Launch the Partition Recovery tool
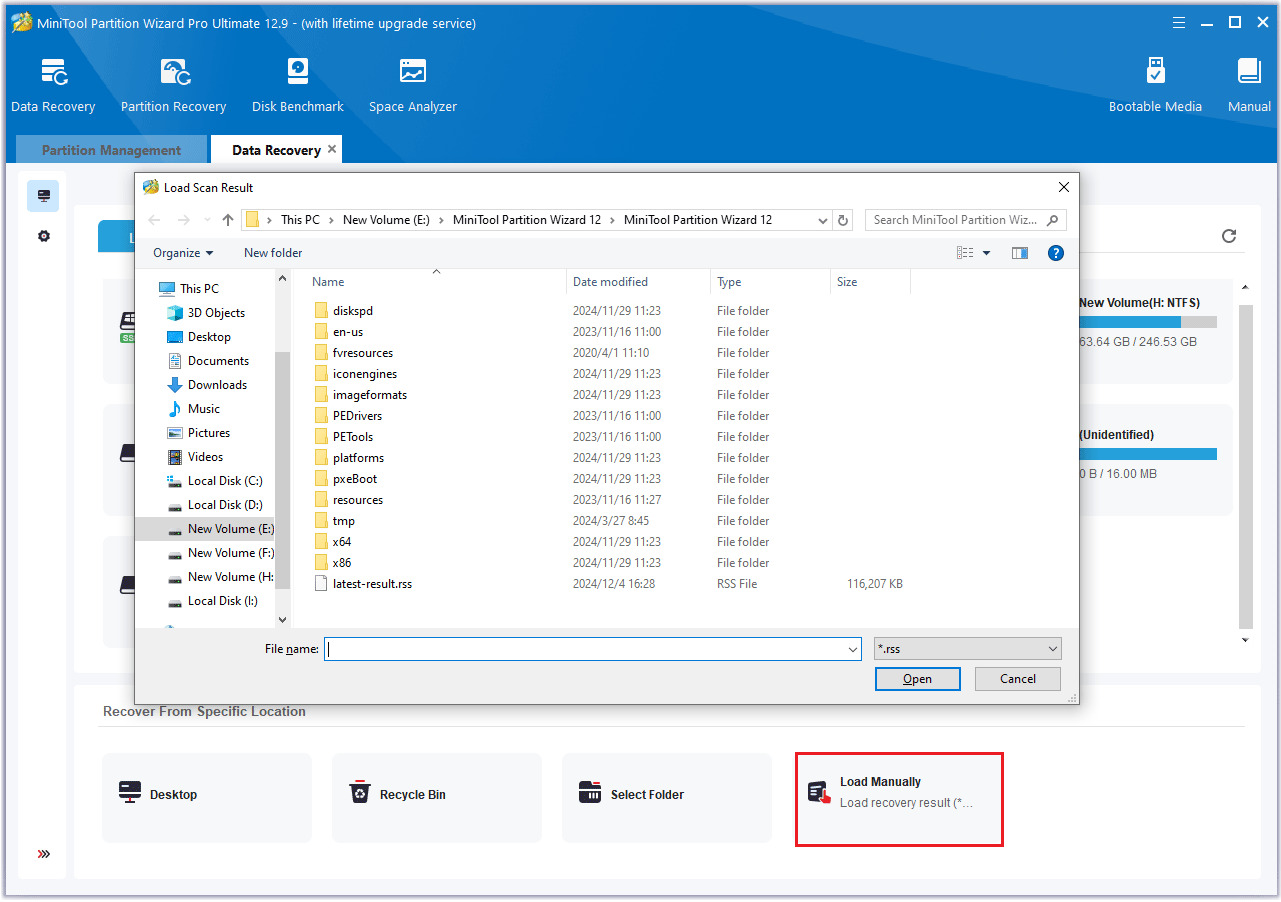The width and height of the screenshot is (1281, 902). tap(173, 85)
